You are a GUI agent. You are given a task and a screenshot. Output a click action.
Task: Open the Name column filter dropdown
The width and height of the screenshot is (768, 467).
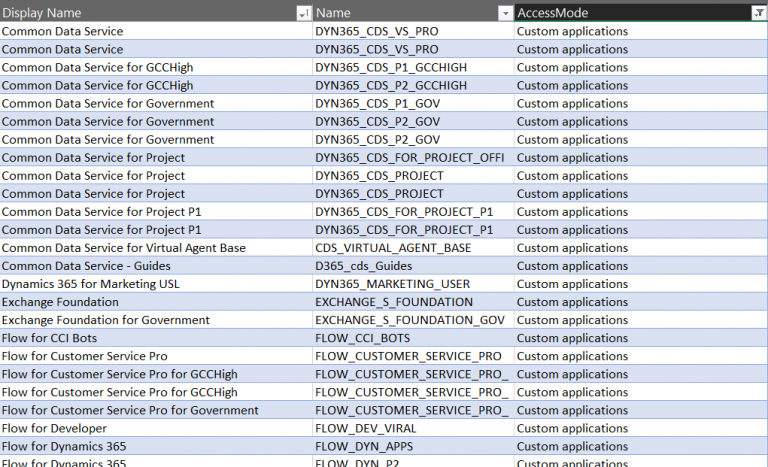coord(505,13)
